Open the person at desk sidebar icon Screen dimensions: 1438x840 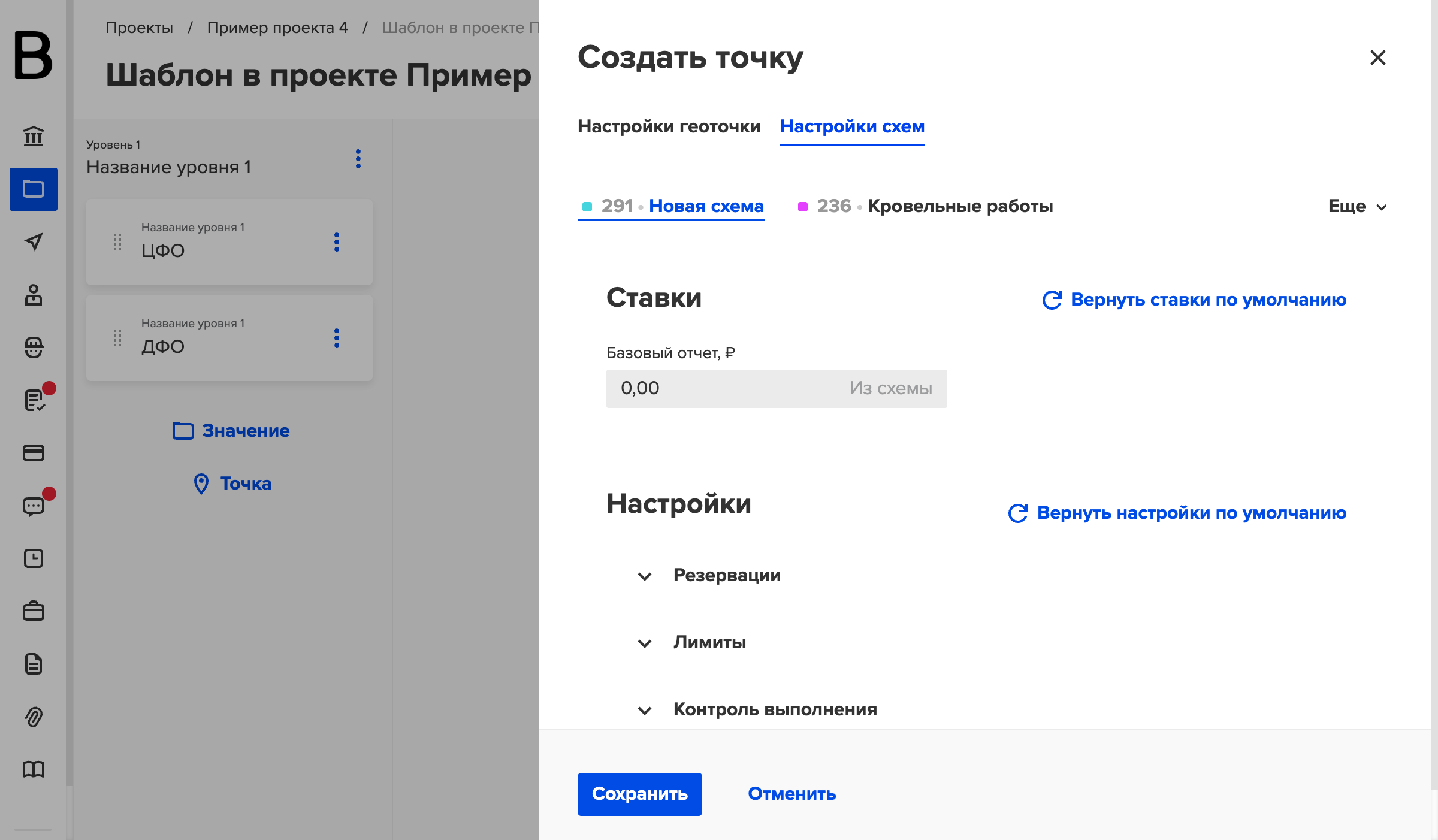[x=34, y=294]
